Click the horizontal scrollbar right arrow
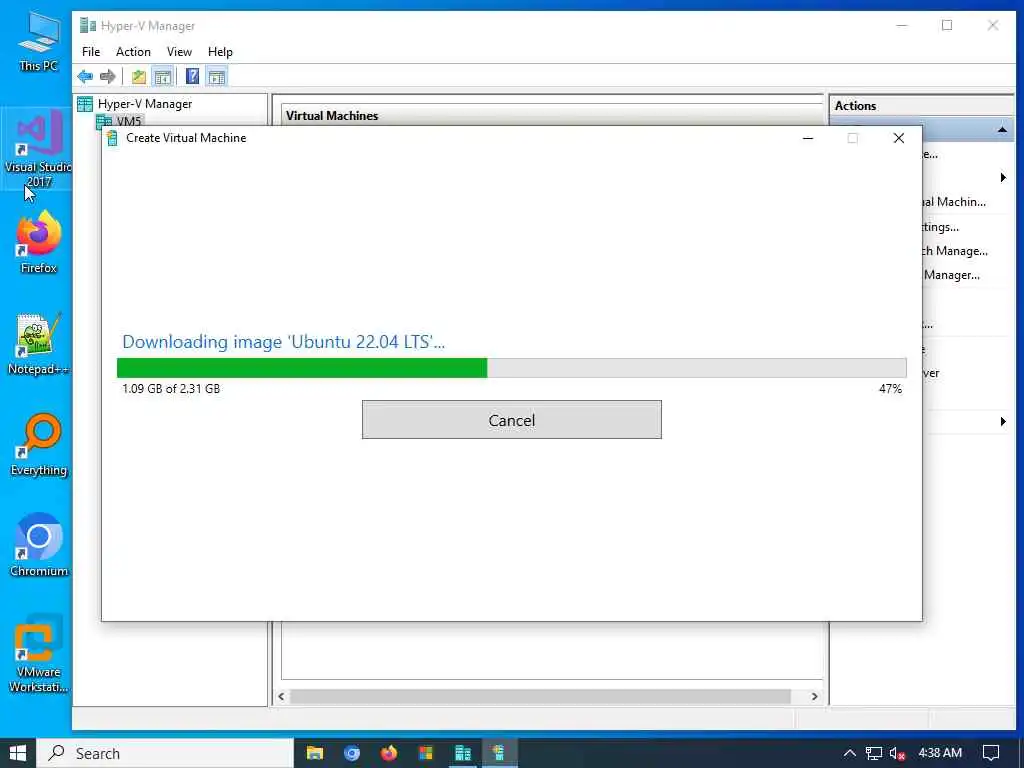Viewport: 1024px width, 768px height. (x=814, y=696)
